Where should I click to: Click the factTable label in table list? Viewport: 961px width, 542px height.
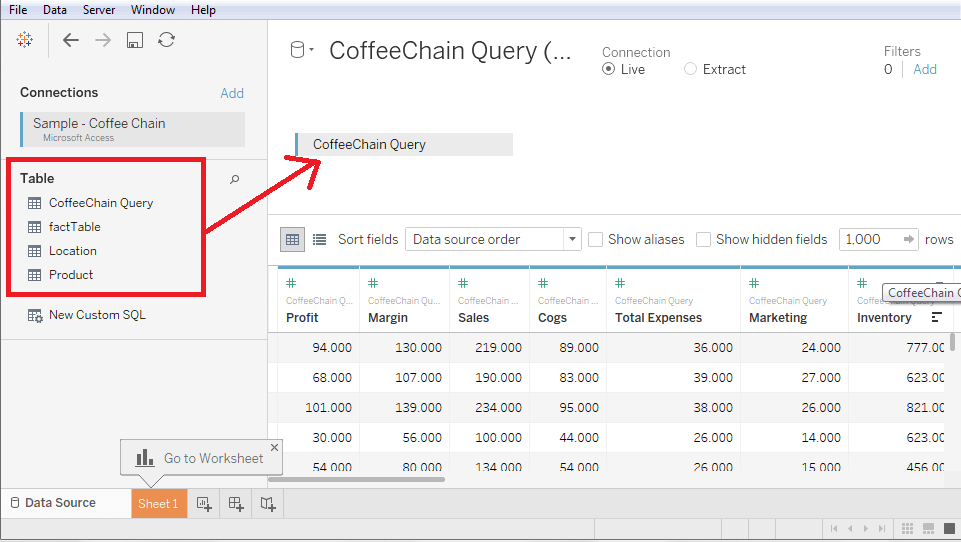(75, 227)
